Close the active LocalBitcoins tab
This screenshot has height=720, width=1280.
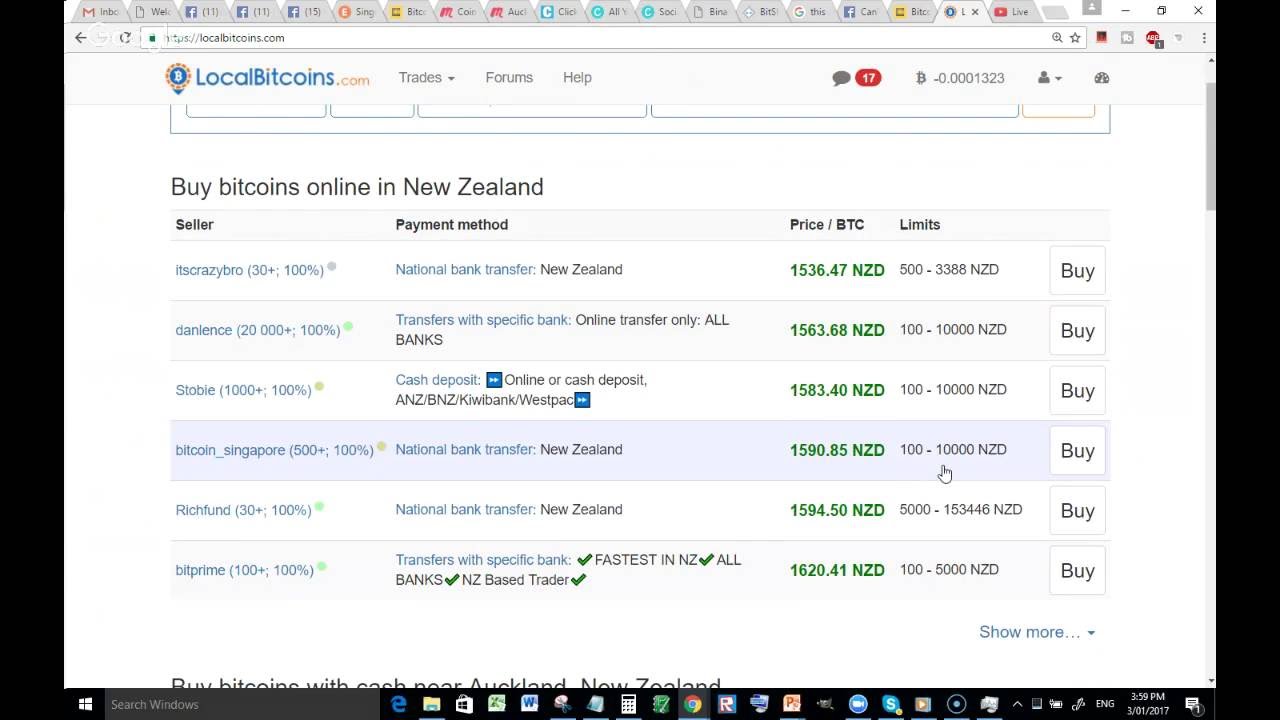pos(975,12)
